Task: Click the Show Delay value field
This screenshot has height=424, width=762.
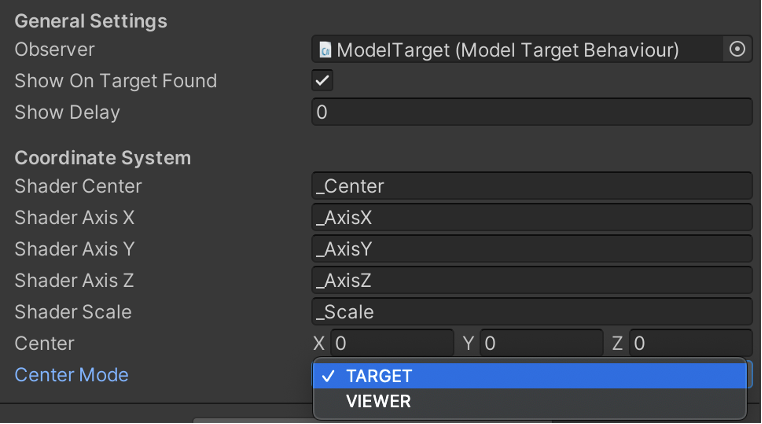Action: (532, 112)
